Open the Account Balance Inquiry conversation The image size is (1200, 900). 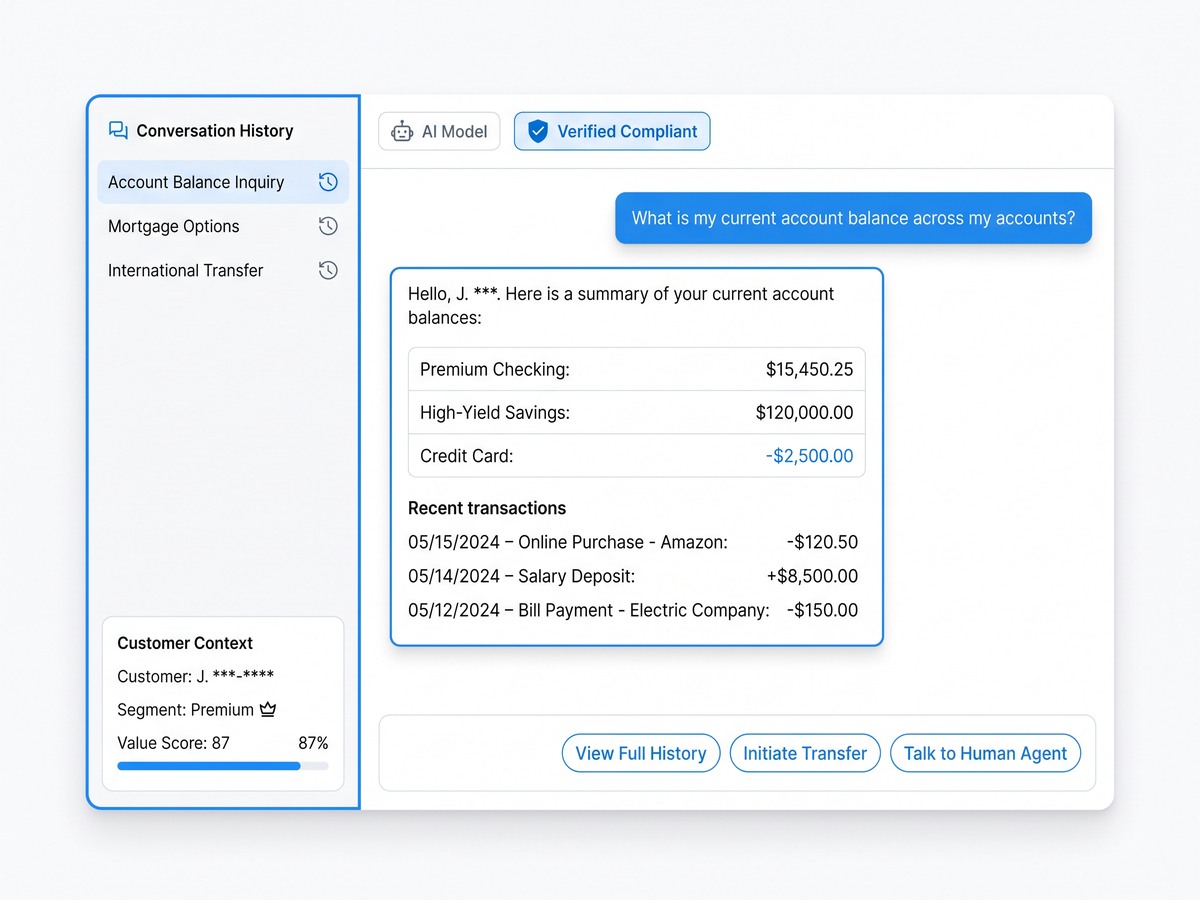pos(223,182)
